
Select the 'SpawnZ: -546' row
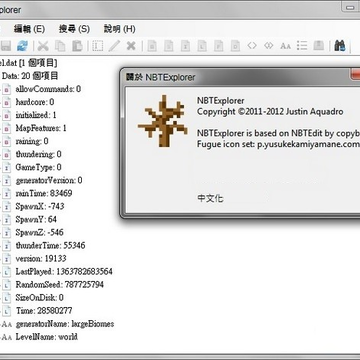pos(39,233)
